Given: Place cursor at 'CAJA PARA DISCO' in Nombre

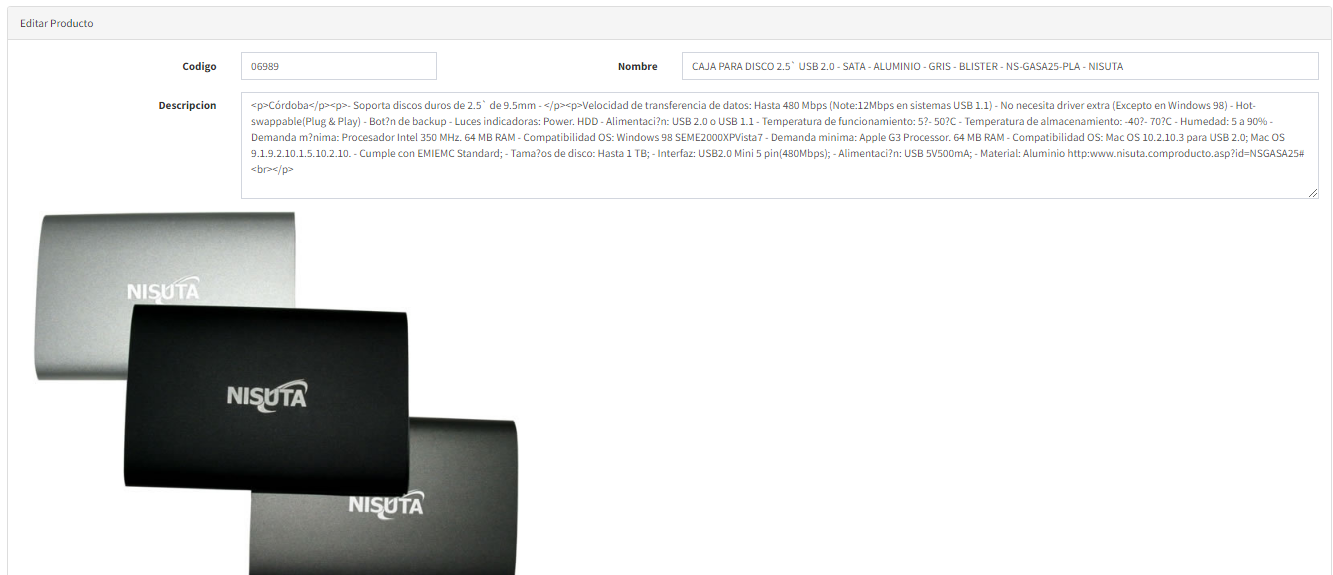Looking at the screenshot, I should pyautogui.click(x=732, y=67).
